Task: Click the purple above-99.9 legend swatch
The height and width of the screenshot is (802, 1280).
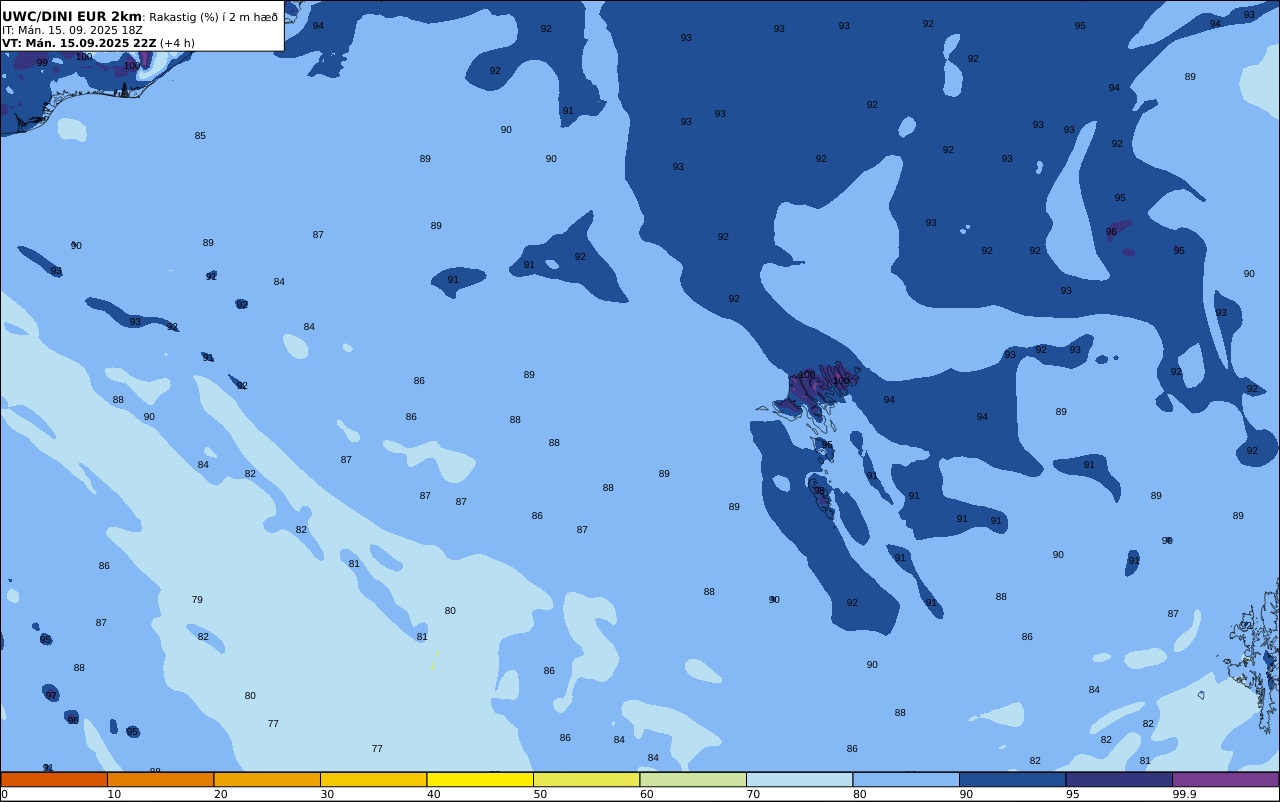Action: pyautogui.click(x=1225, y=779)
